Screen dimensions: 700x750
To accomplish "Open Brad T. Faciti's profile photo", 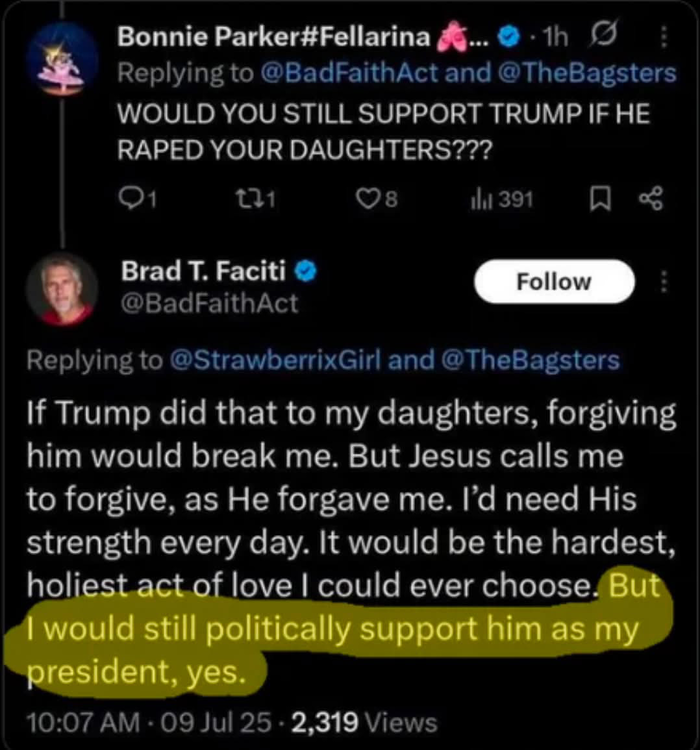I will tap(62, 289).
